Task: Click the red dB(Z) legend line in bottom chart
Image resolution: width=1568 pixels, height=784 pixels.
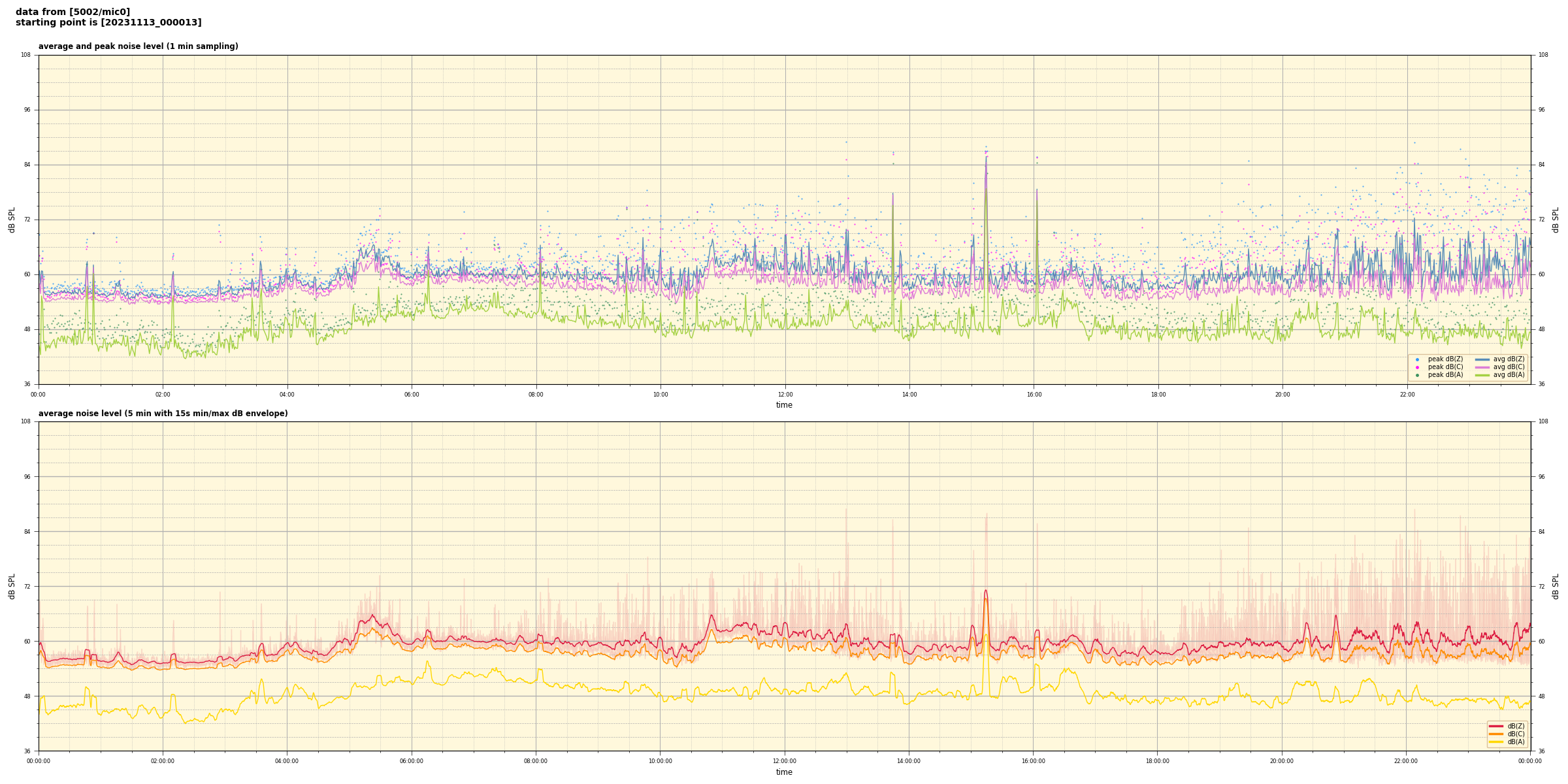Action: 1496,726
